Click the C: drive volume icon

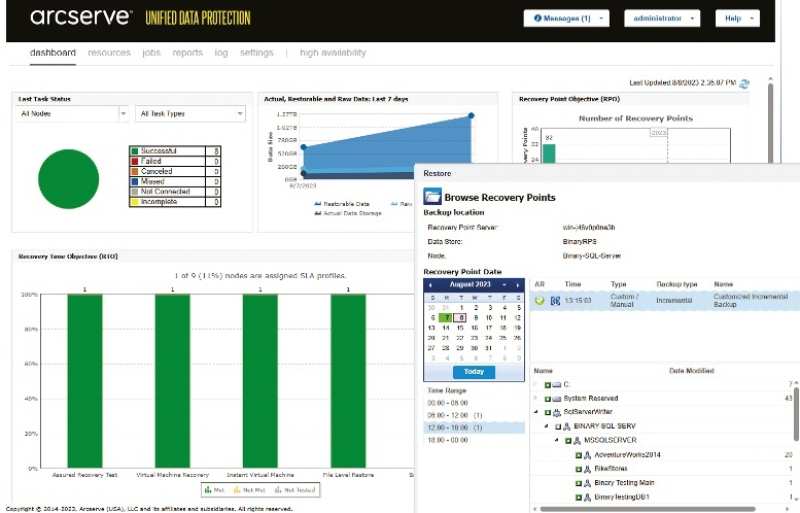click(x=556, y=384)
